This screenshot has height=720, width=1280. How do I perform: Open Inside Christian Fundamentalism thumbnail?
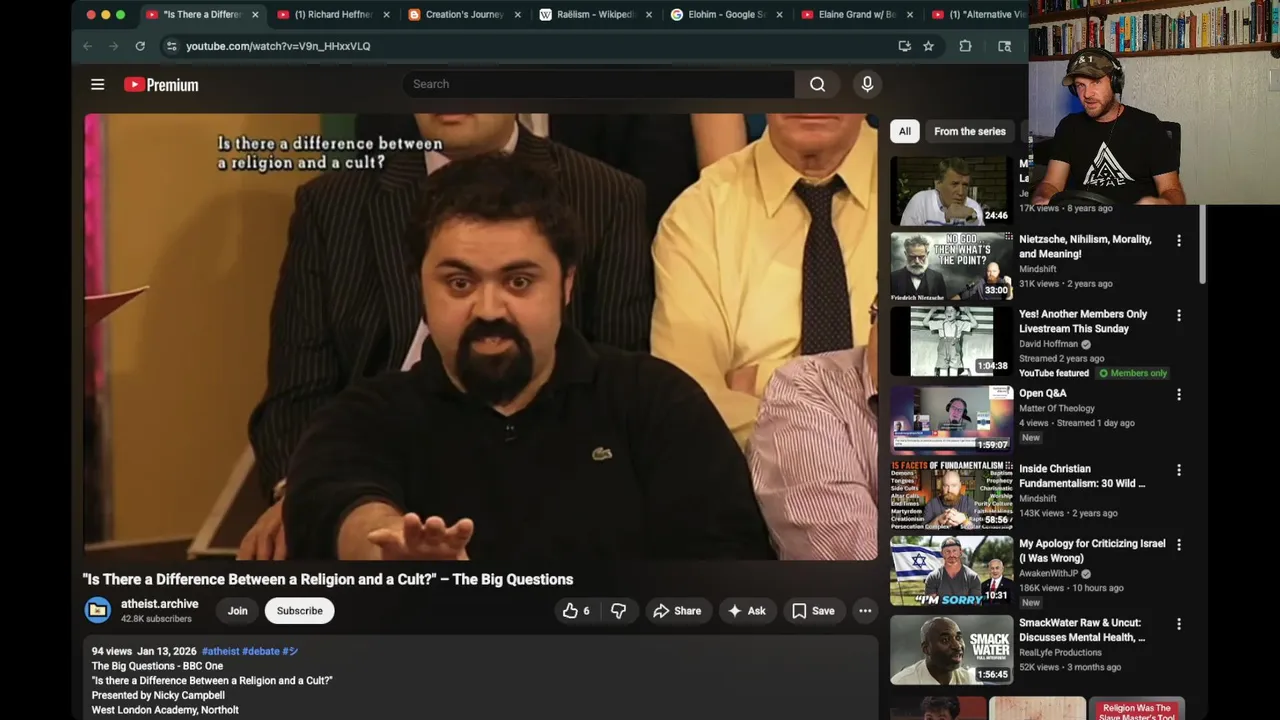click(x=951, y=495)
